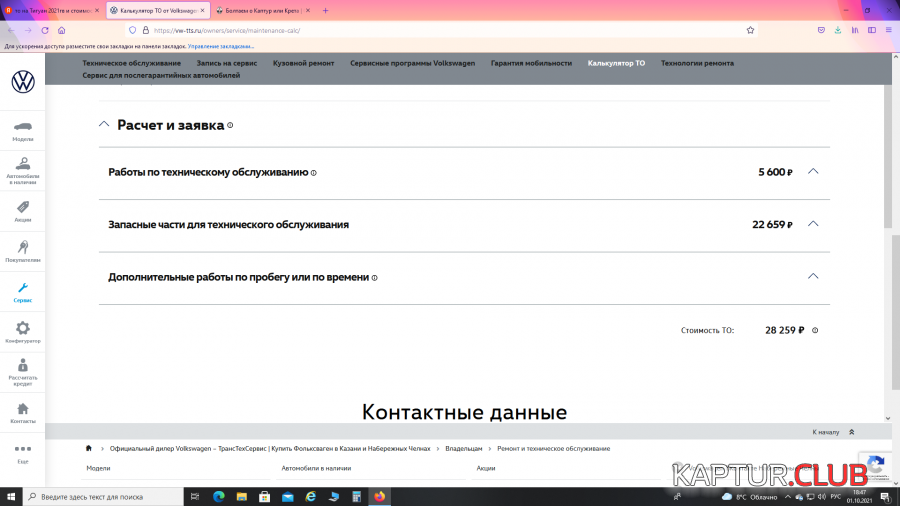
Task: Click Управление закладками link
Action: [x=220, y=46]
